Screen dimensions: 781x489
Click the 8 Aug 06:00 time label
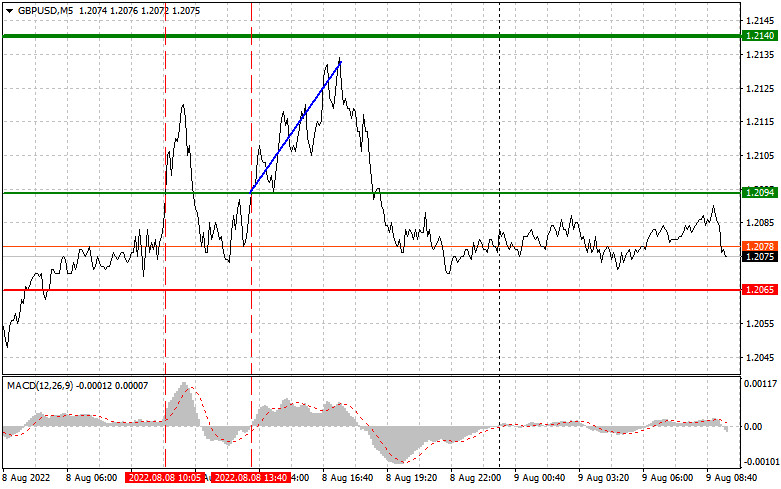pos(92,478)
